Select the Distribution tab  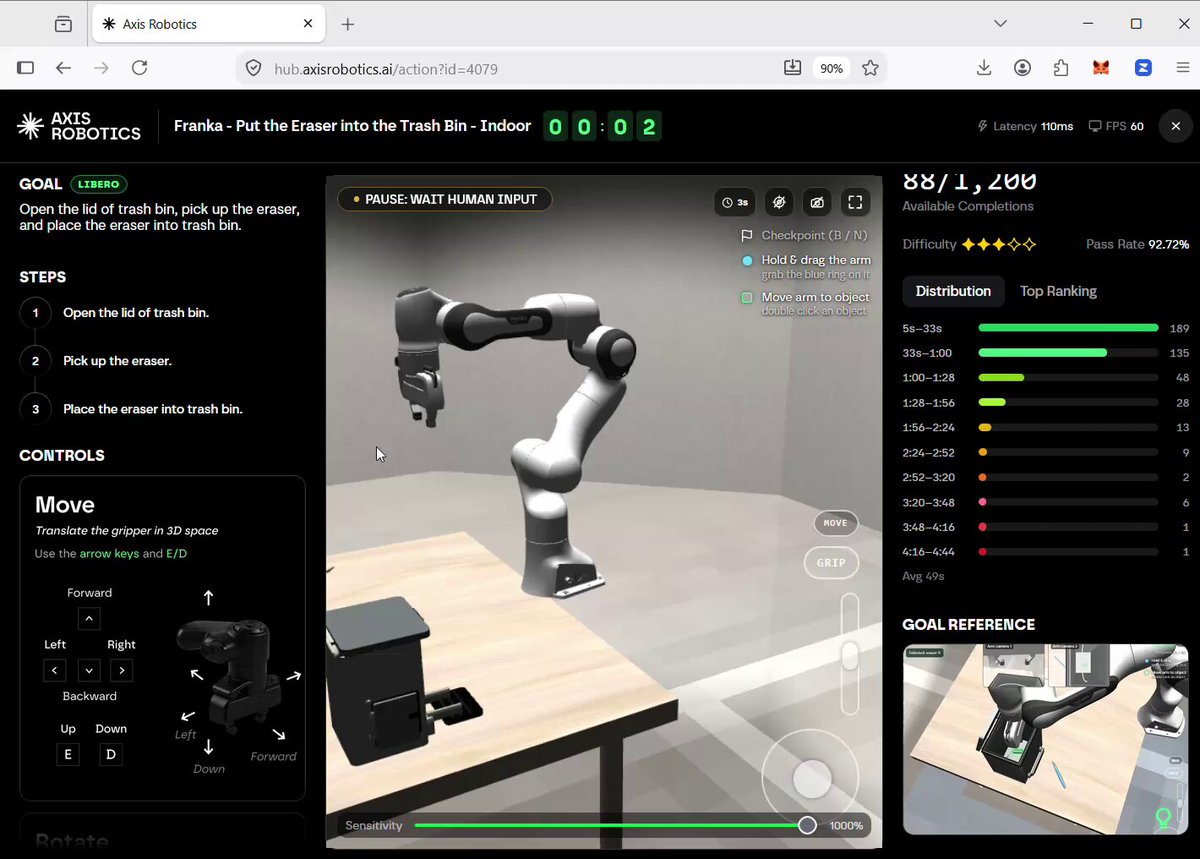(x=953, y=291)
